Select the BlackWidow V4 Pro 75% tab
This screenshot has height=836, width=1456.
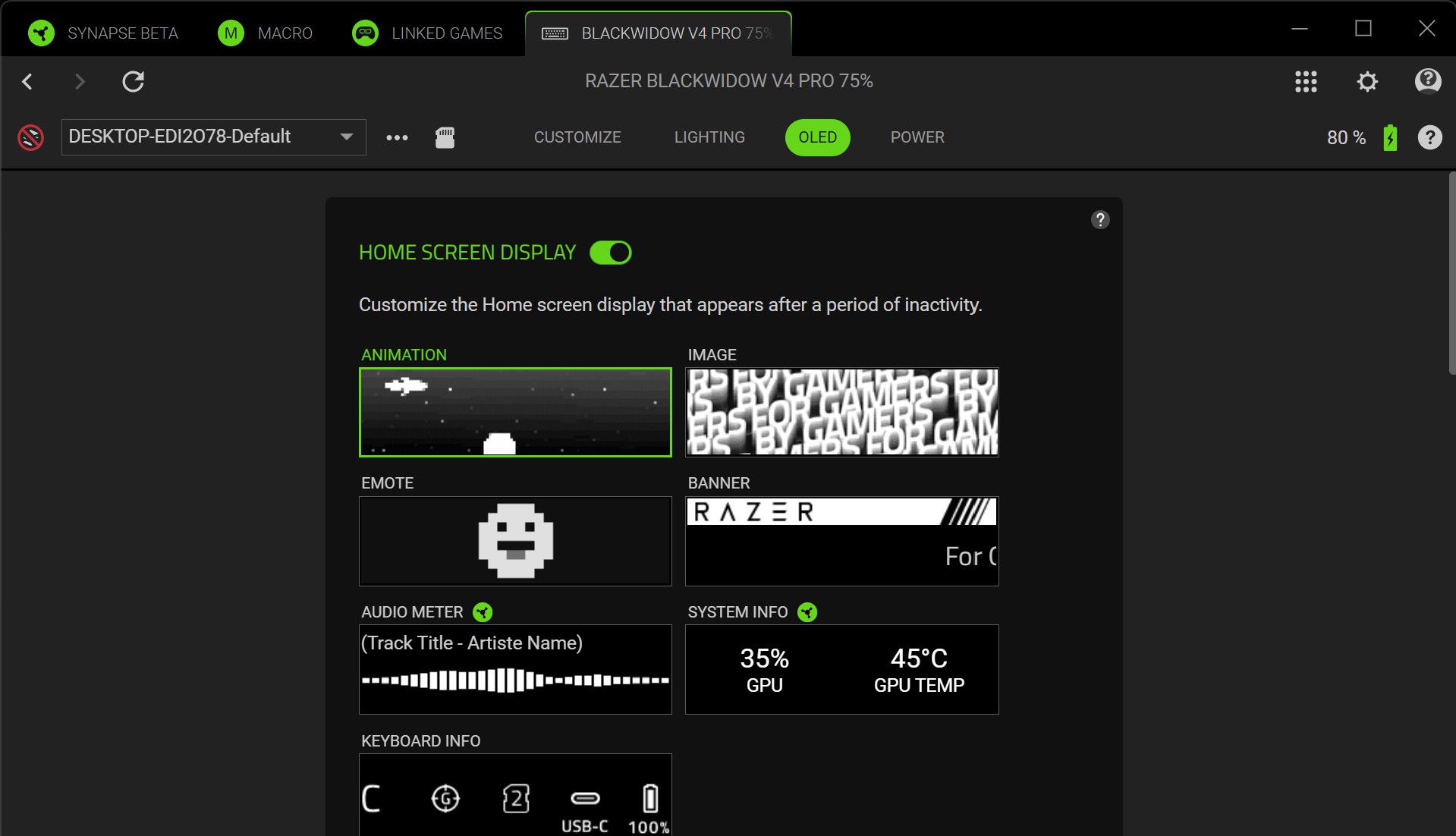658,33
